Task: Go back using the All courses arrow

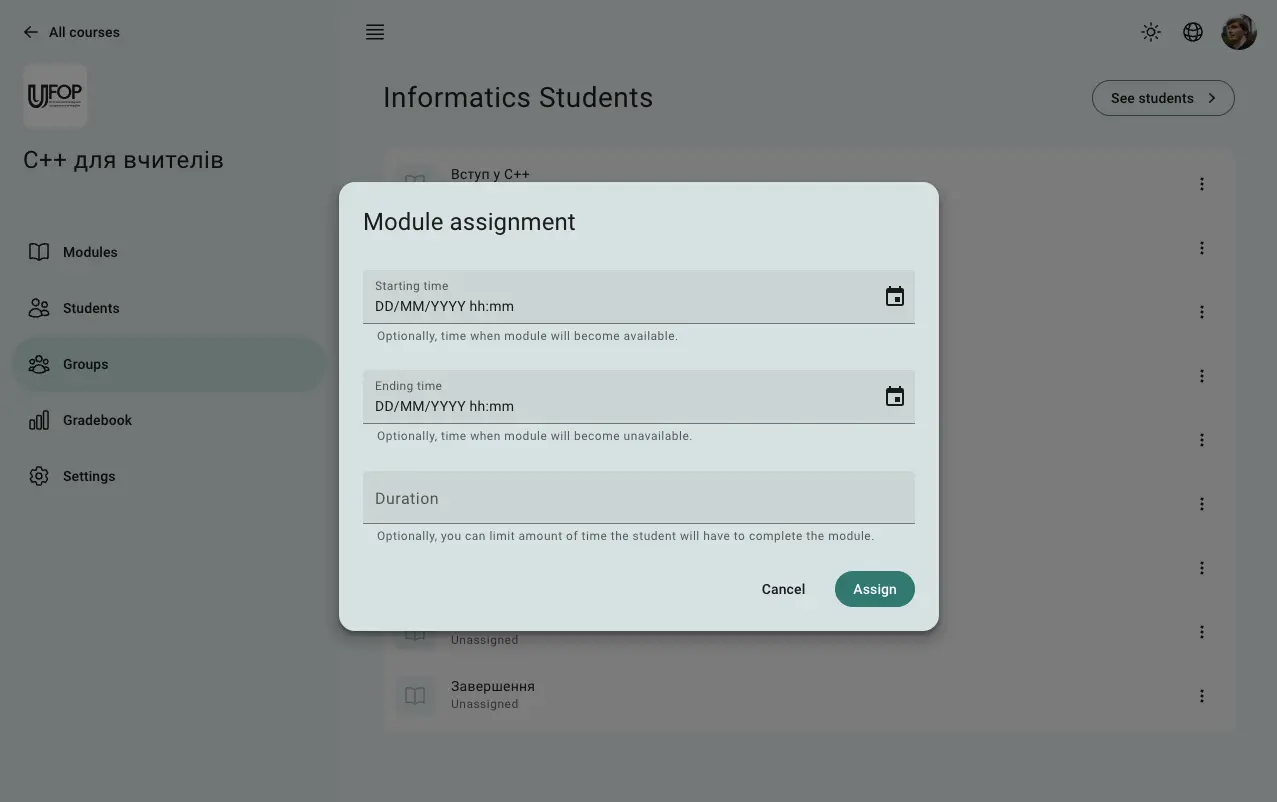Action: point(30,31)
